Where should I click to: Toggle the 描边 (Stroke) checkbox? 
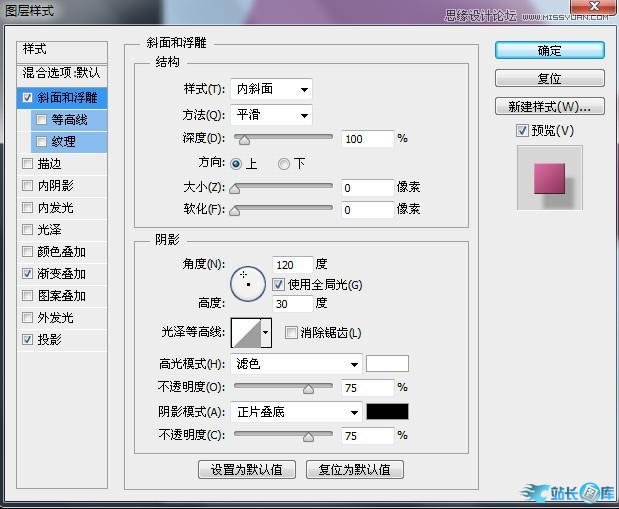pyautogui.click(x=27, y=164)
